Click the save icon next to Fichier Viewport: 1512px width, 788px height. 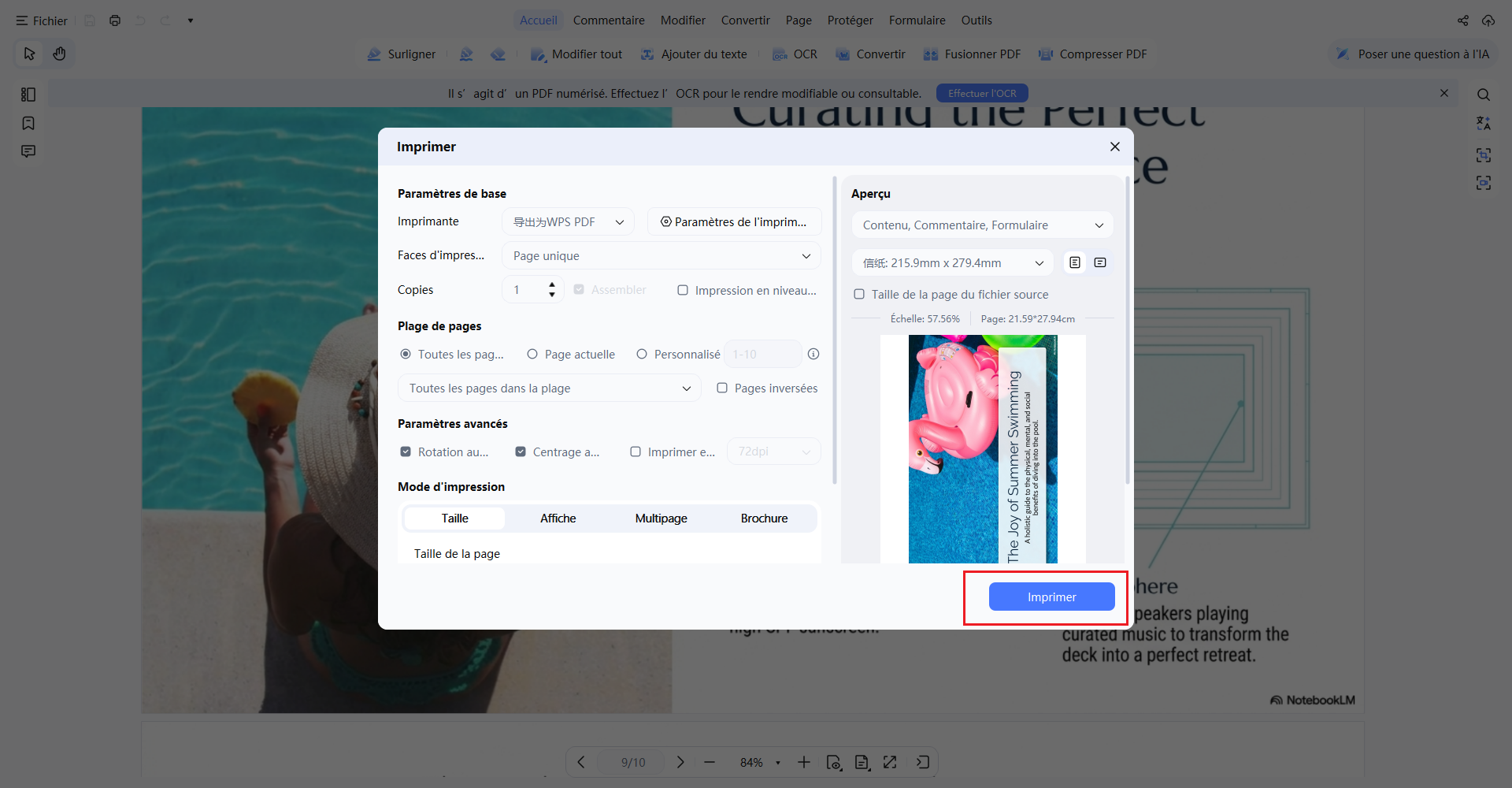coord(90,20)
